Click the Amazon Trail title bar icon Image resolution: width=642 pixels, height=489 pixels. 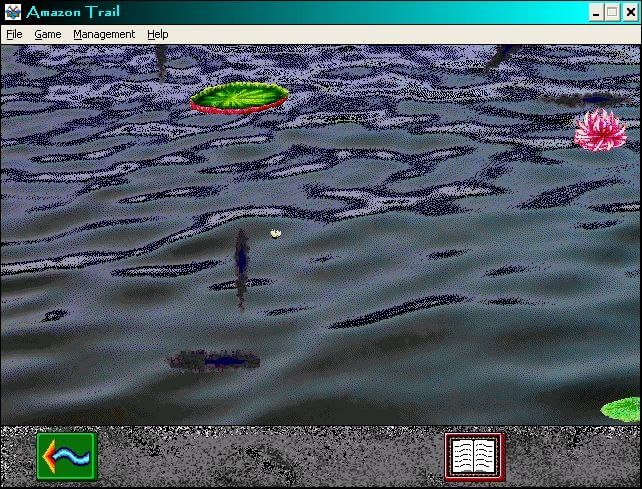click(13, 12)
